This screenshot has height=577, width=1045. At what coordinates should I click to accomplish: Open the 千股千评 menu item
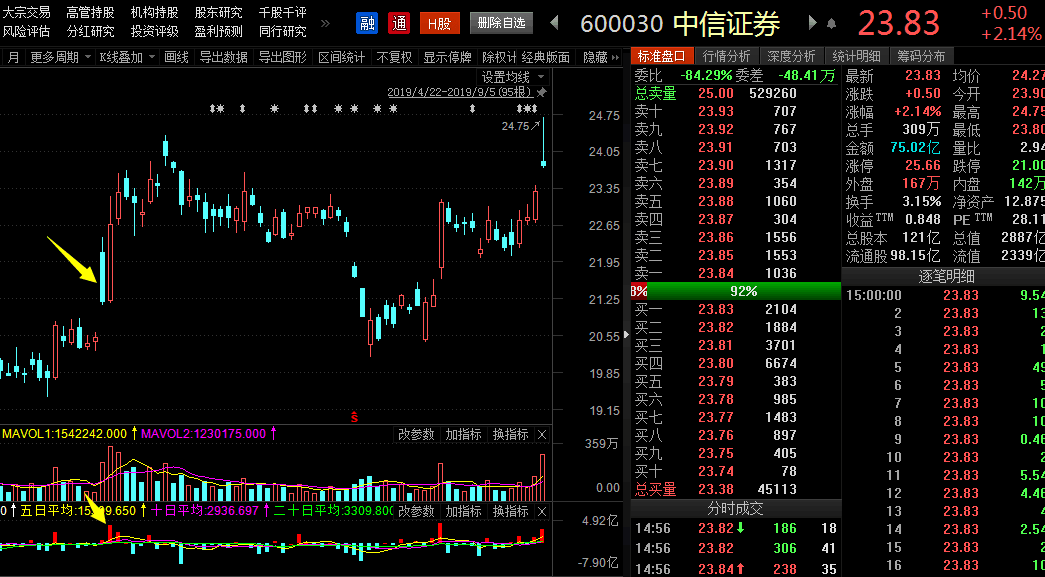283,13
